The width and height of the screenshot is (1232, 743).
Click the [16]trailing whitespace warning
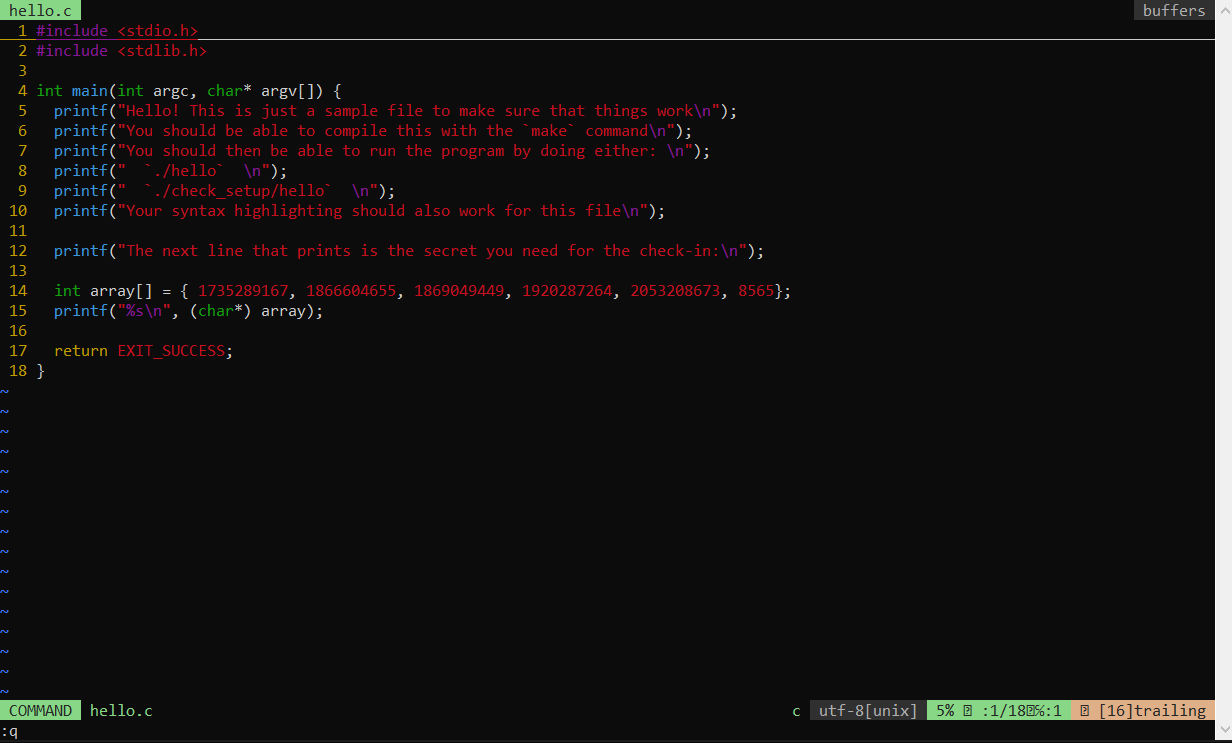point(1143,711)
